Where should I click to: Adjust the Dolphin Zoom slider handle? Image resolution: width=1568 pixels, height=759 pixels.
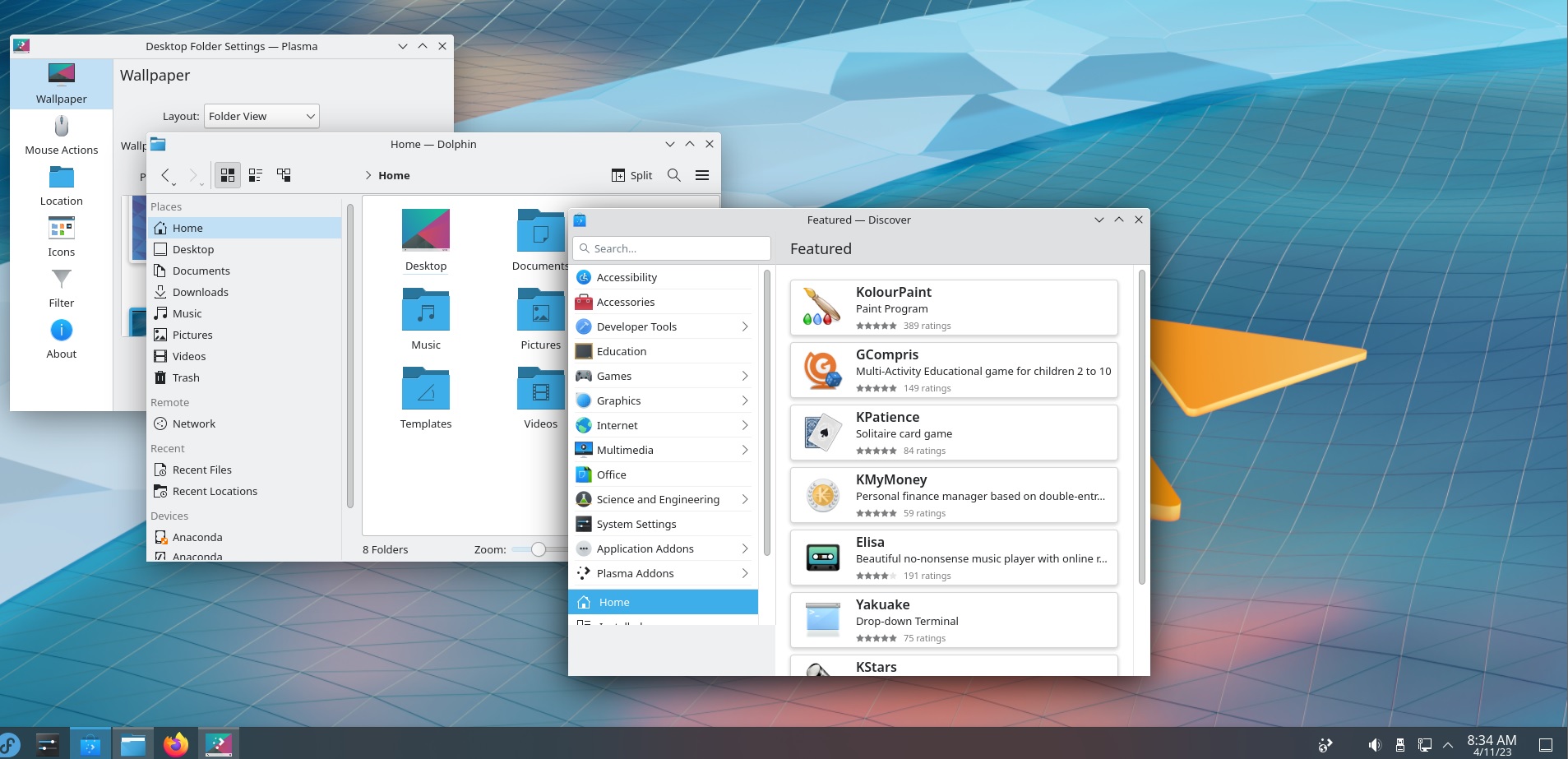click(539, 549)
